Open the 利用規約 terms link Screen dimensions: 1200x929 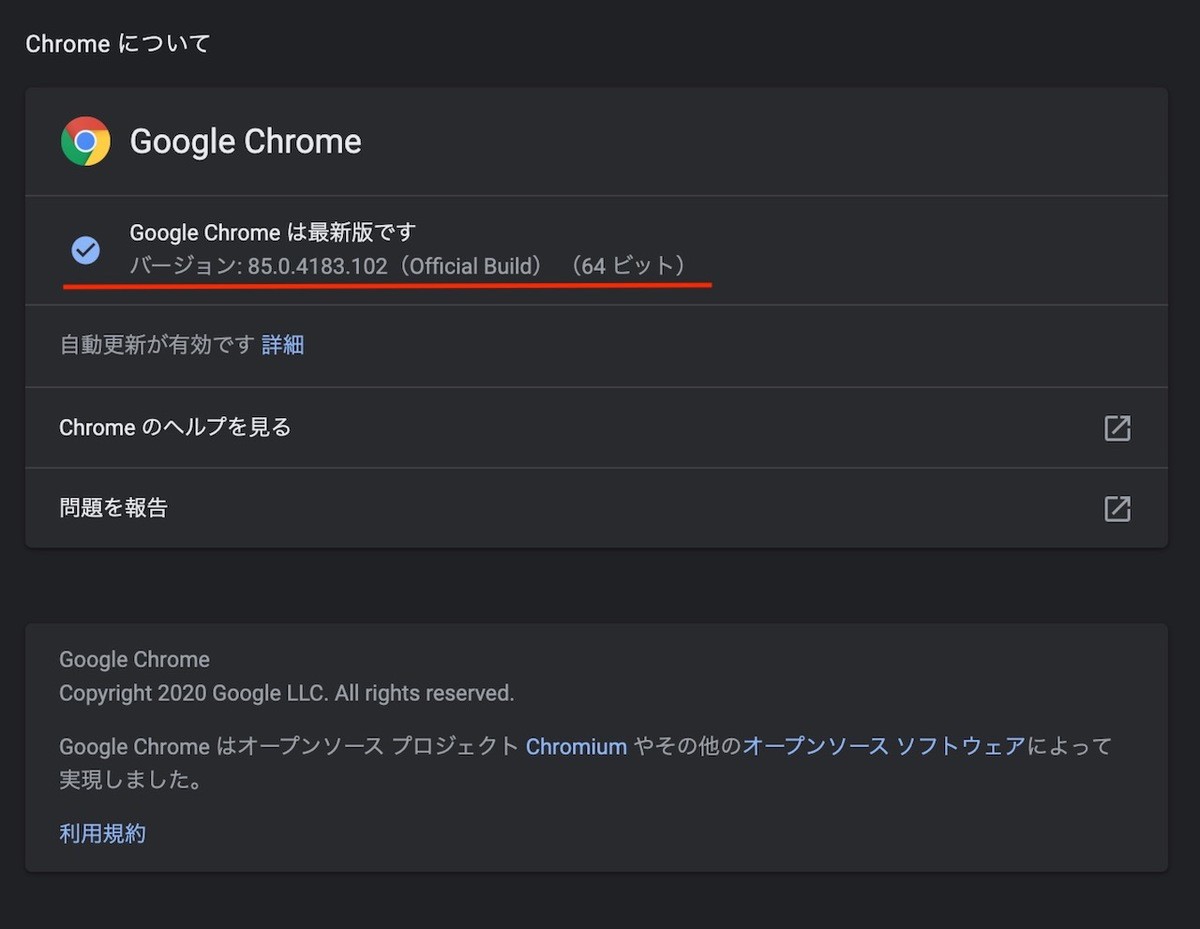pyautogui.click(x=102, y=834)
